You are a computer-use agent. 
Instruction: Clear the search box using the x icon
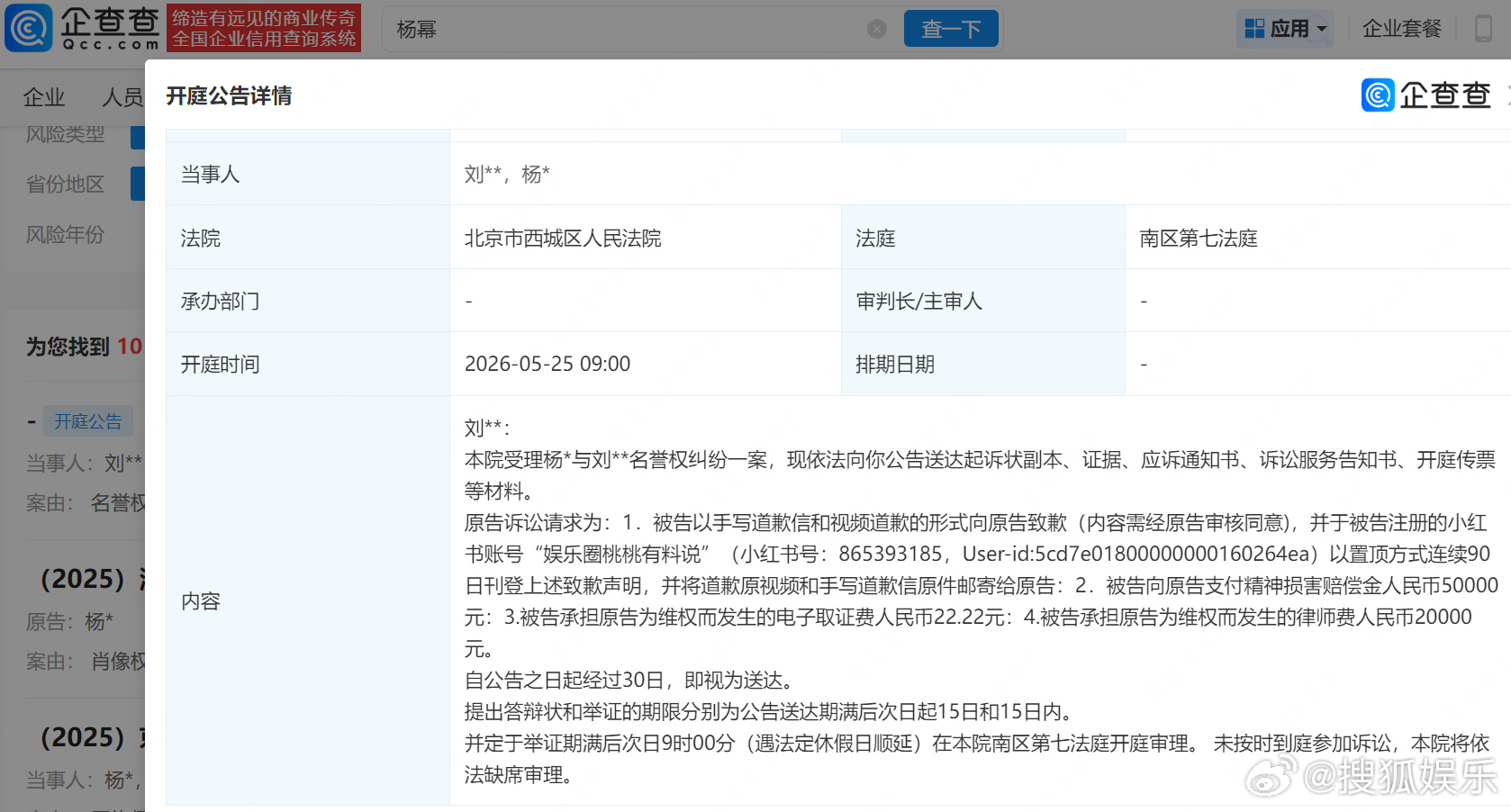click(876, 28)
